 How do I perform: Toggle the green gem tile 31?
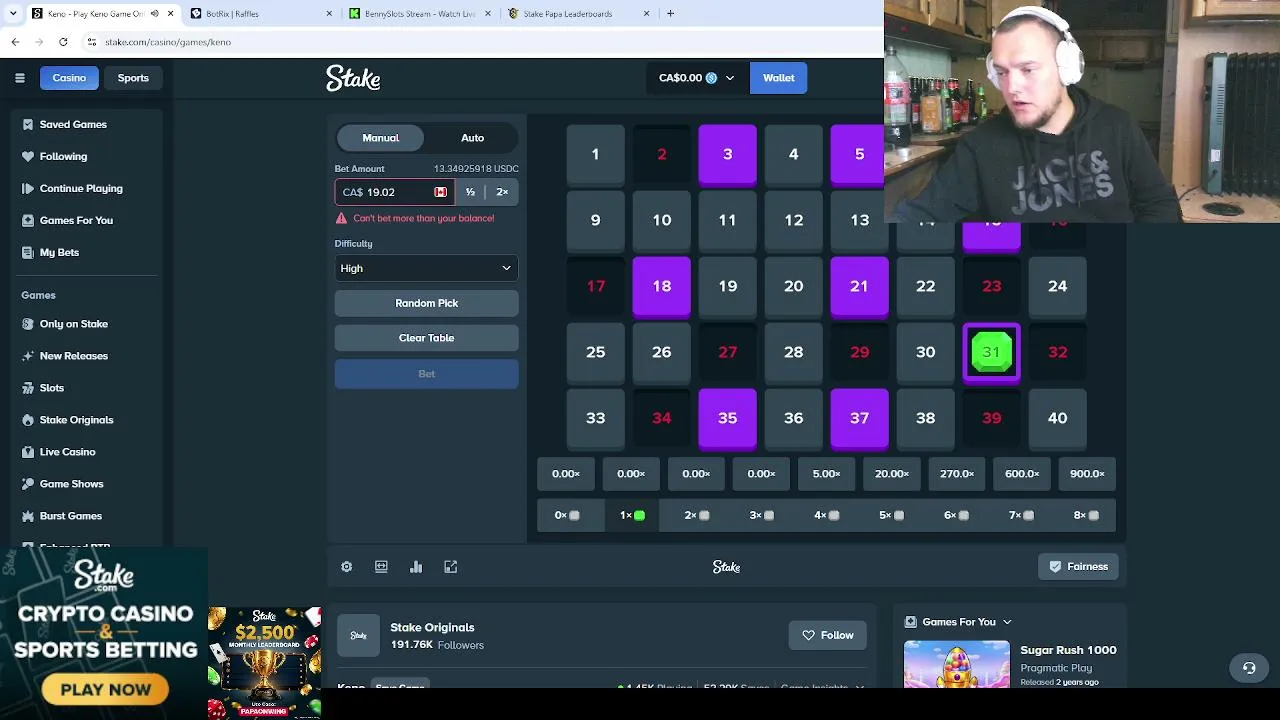[x=991, y=352]
